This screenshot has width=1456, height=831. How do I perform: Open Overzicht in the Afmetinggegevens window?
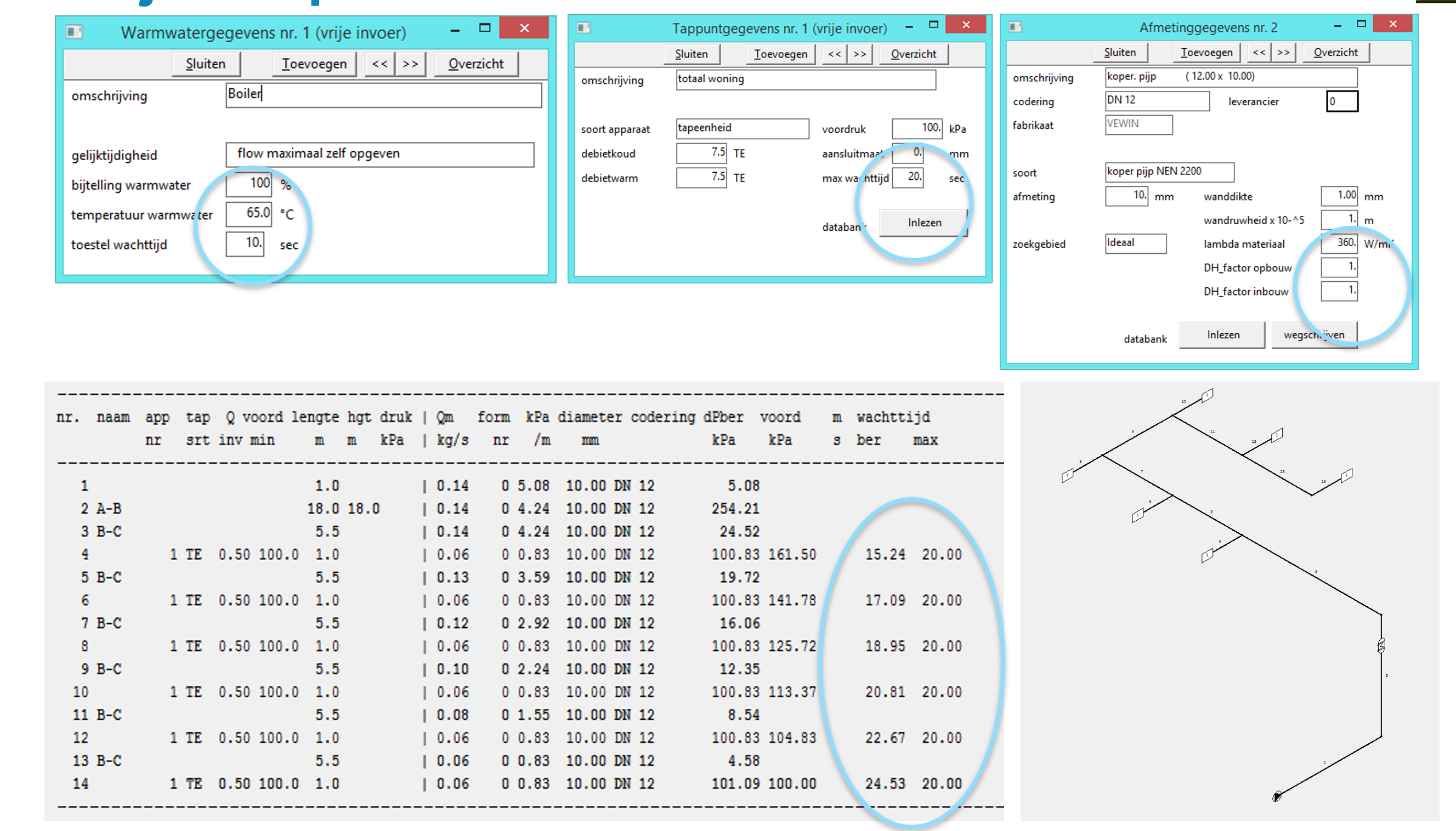click(1335, 53)
